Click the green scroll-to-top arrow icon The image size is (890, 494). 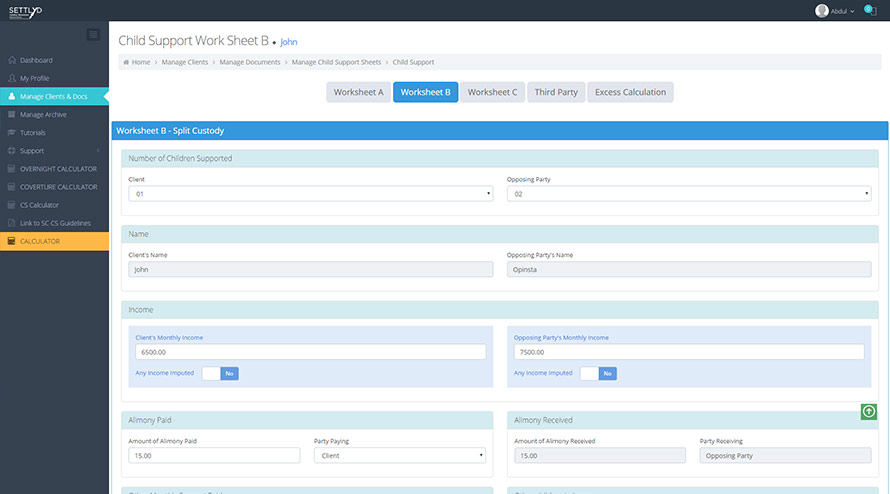pyautogui.click(x=868, y=411)
